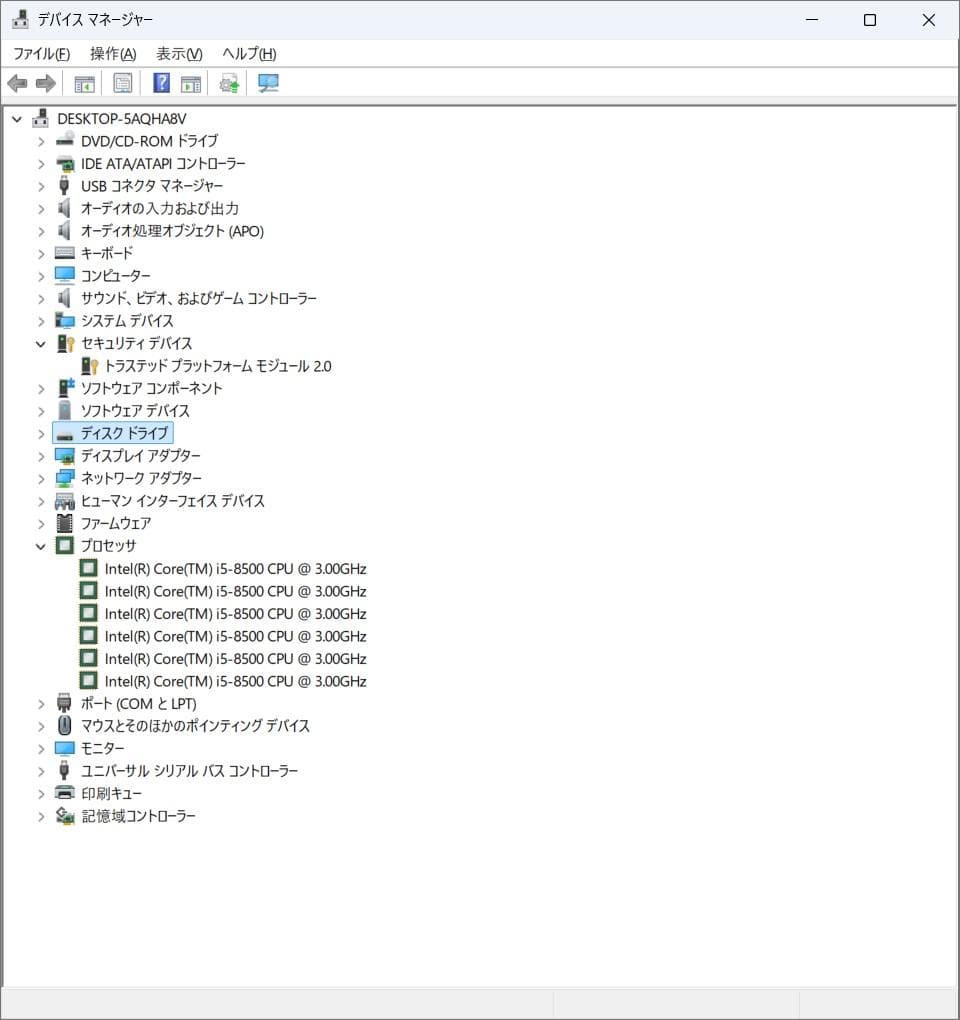Select the トラステッド プラットフォーム モジュール 2.0 entry

216,366
